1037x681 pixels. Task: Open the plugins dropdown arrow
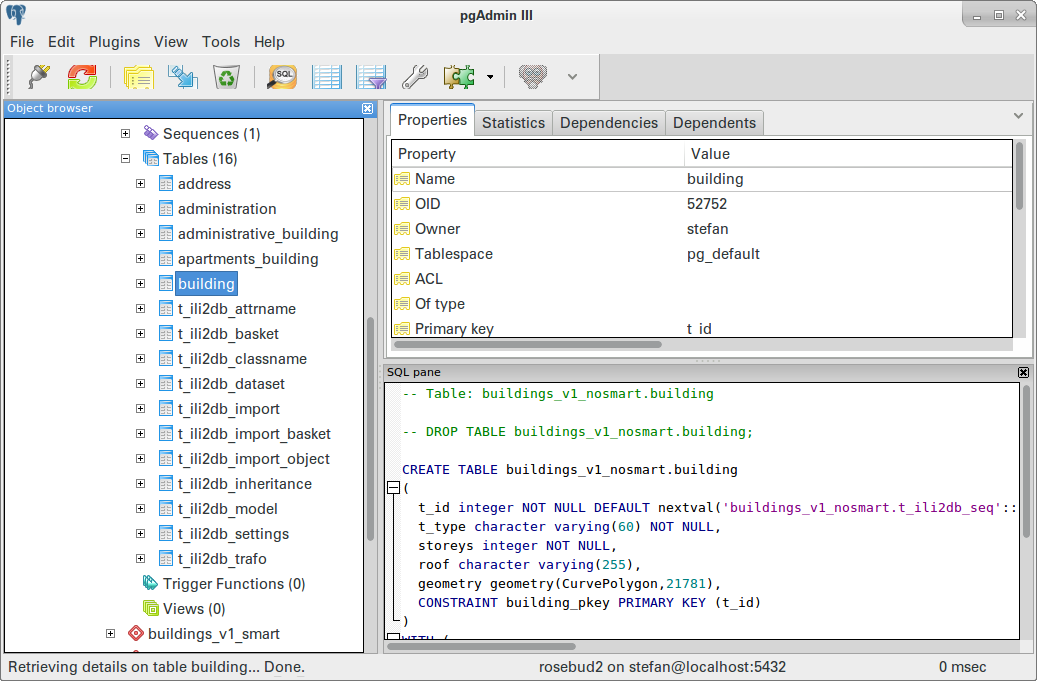point(490,77)
